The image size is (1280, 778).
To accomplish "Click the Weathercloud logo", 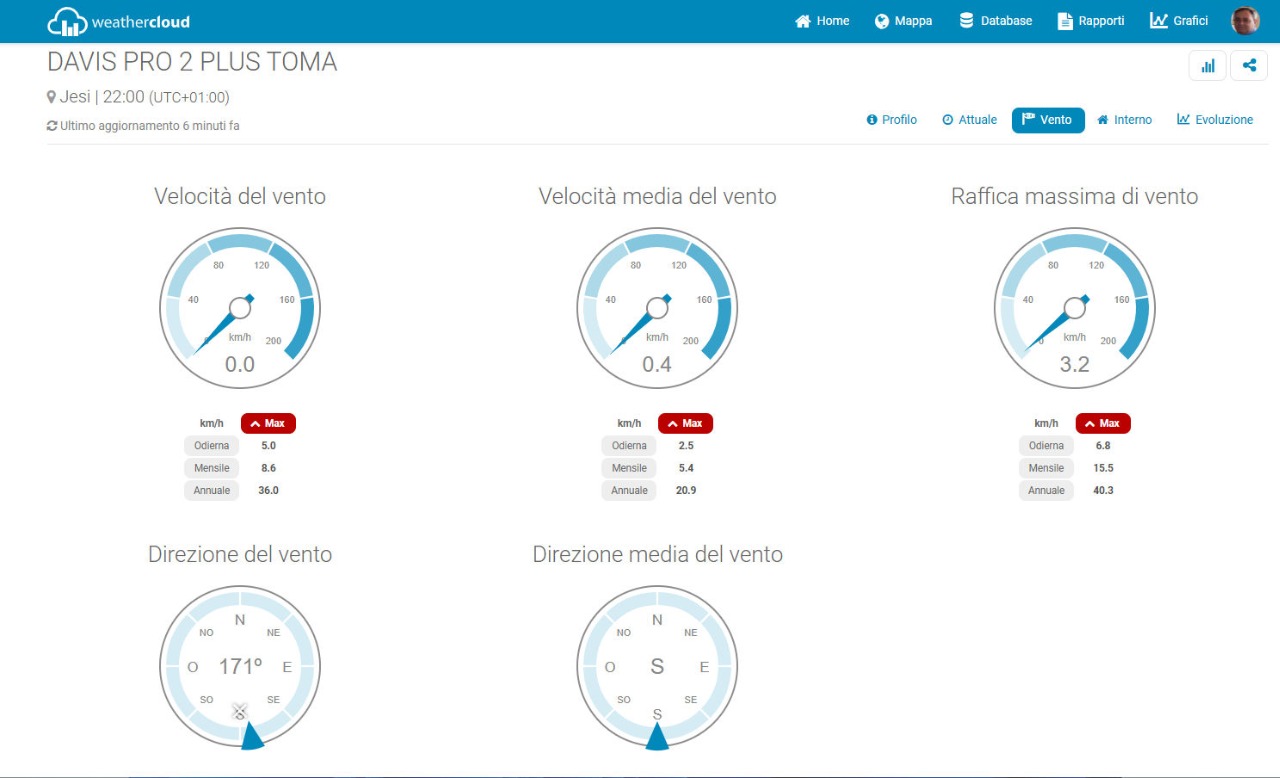I will point(118,21).
